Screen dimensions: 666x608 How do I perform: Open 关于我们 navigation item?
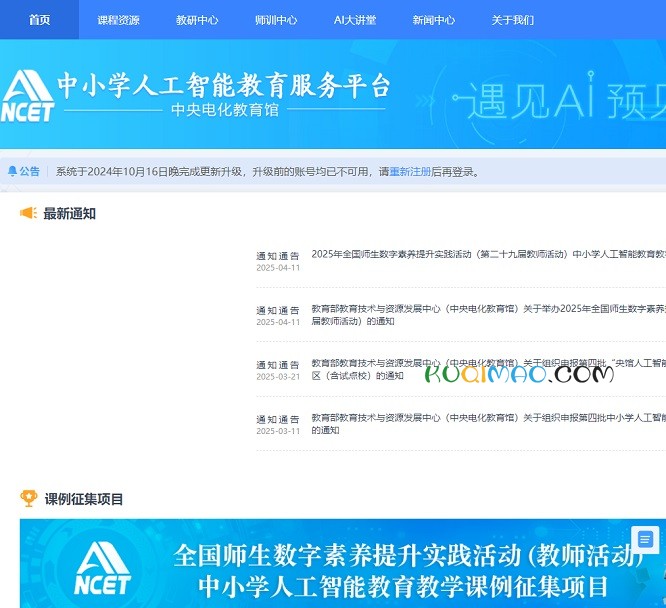[512, 20]
